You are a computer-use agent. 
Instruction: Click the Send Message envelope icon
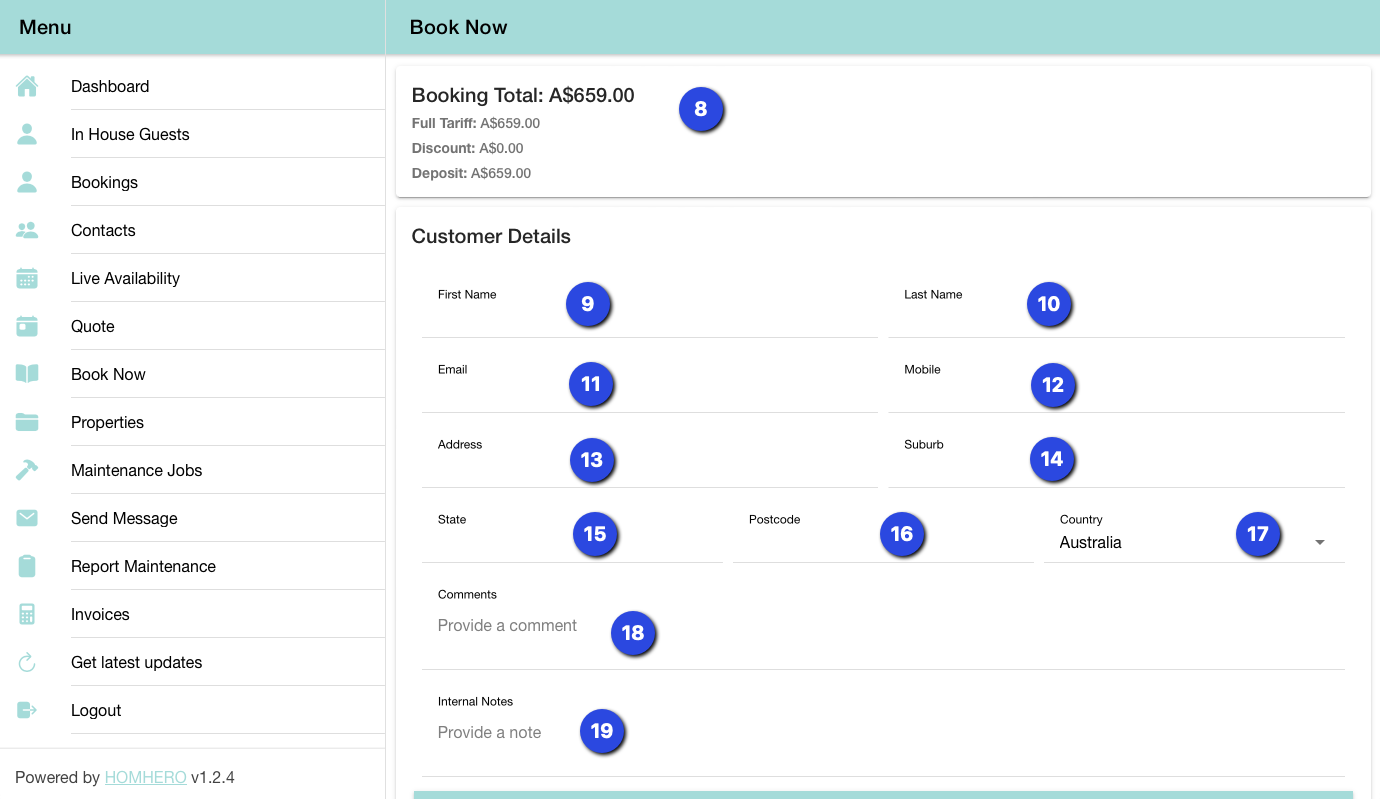coord(27,519)
